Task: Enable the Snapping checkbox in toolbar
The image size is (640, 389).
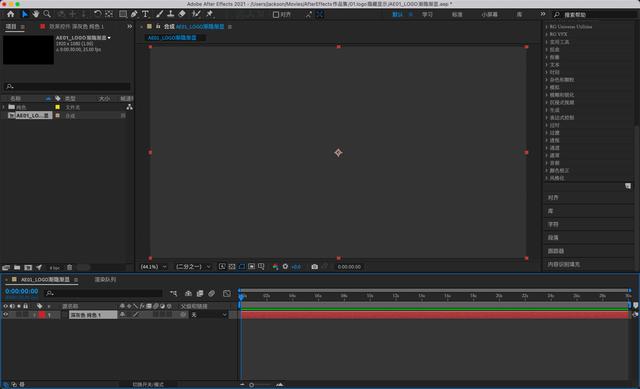Action: pyautogui.click(x=276, y=15)
